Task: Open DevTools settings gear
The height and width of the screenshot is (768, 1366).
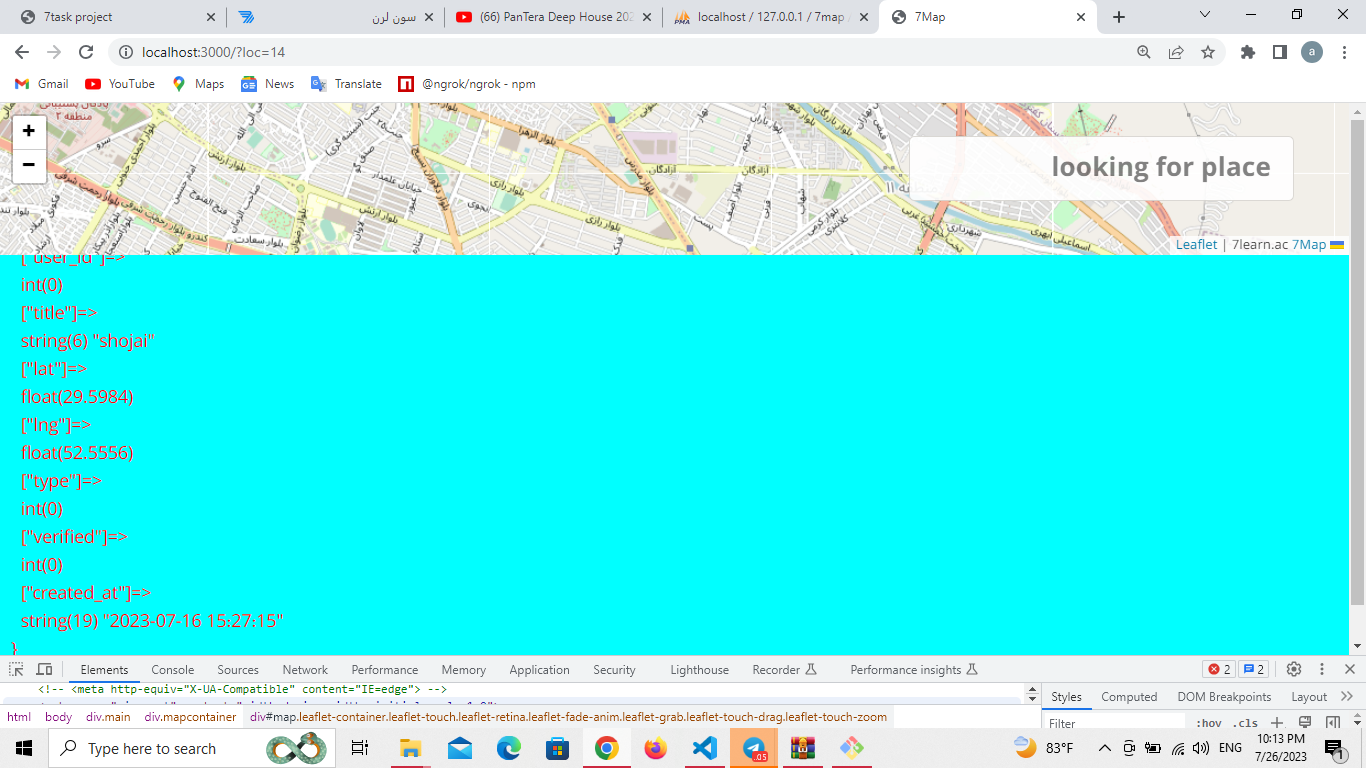Action: pyautogui.click(x=1294, y=670)
